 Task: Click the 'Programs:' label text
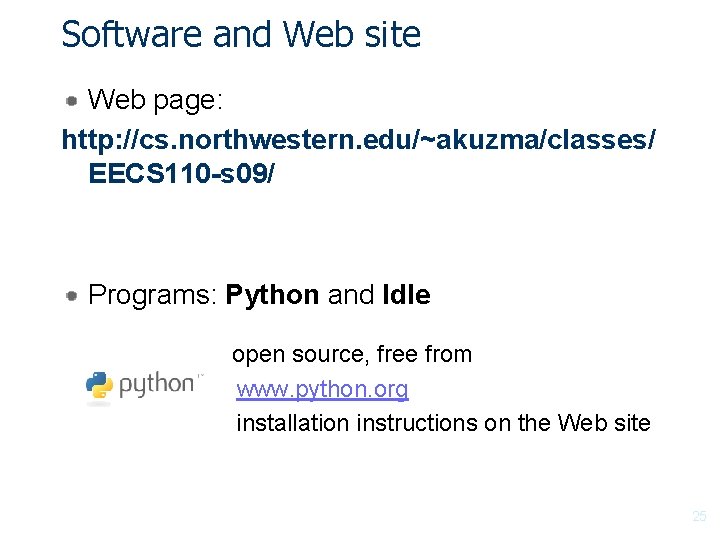click(153, 296)
